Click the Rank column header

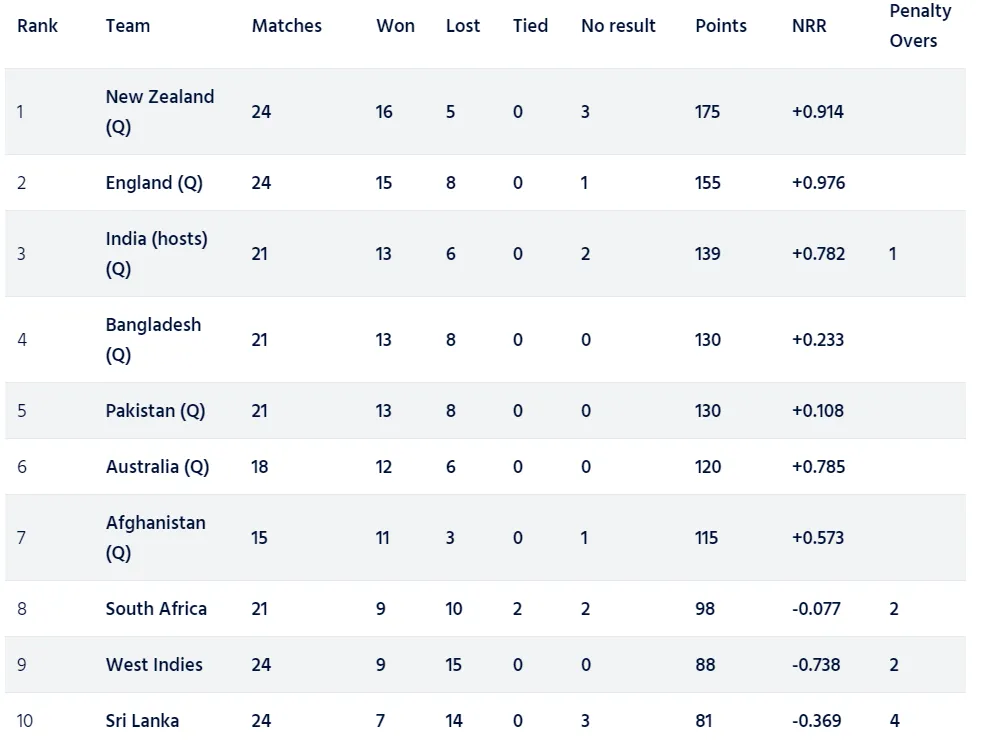point(37,26)
